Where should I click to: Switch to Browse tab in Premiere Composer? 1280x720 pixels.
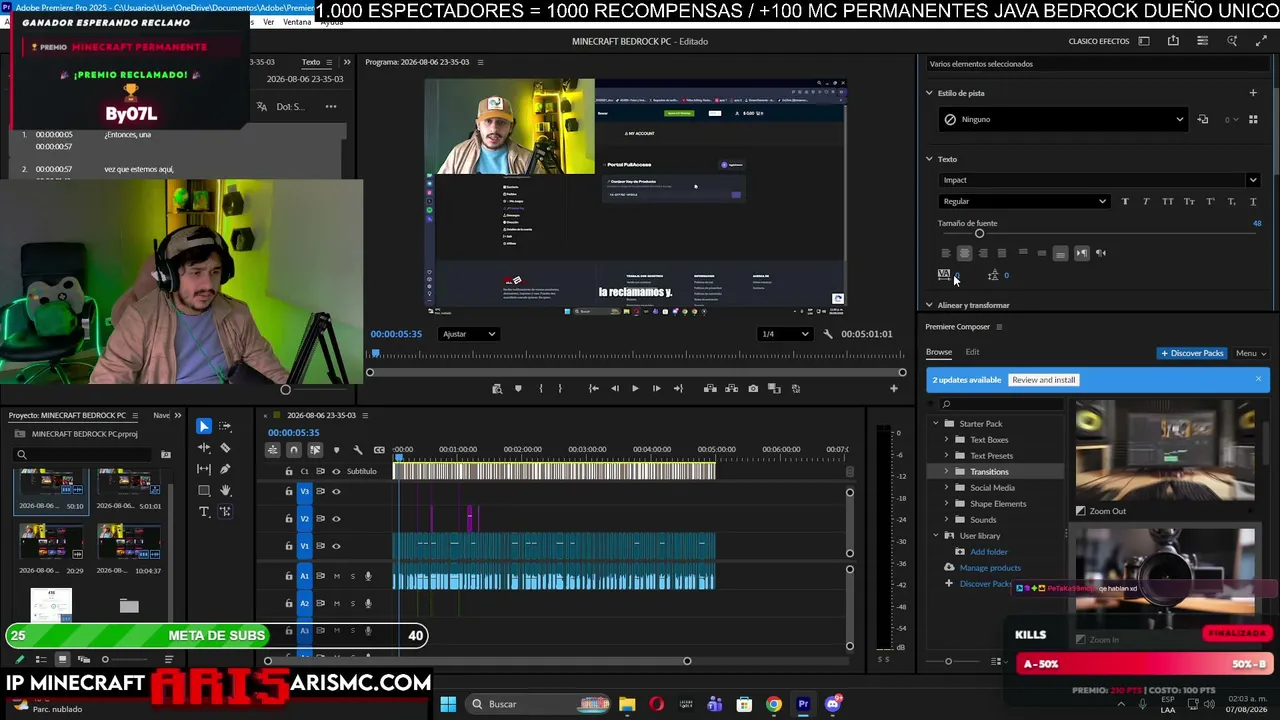(939, 352)
